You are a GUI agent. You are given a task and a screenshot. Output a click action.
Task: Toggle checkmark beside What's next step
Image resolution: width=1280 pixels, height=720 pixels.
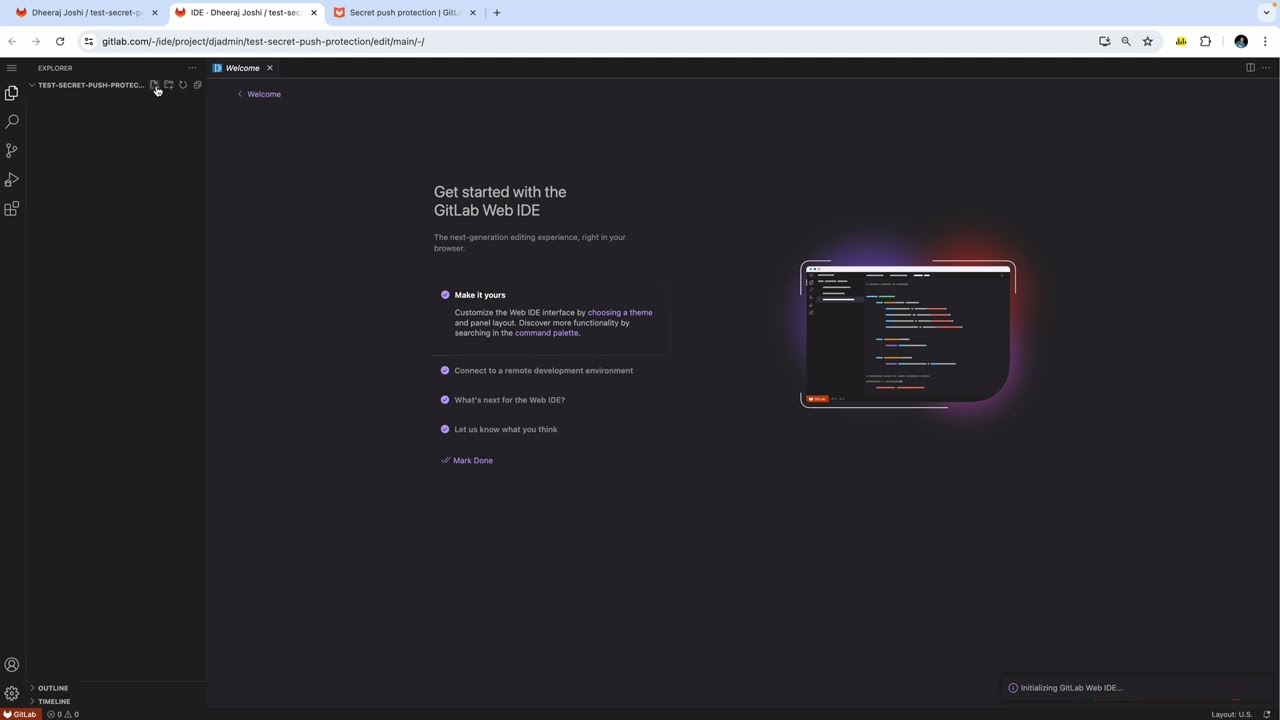tap(445, 400)
